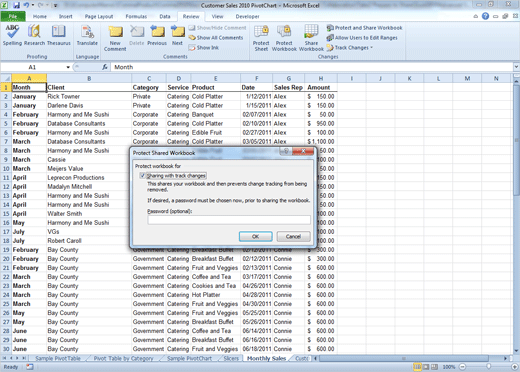Toggle Sharing with track changes checkbox
Screen dimensions: 520x372
tap(143, 176)
